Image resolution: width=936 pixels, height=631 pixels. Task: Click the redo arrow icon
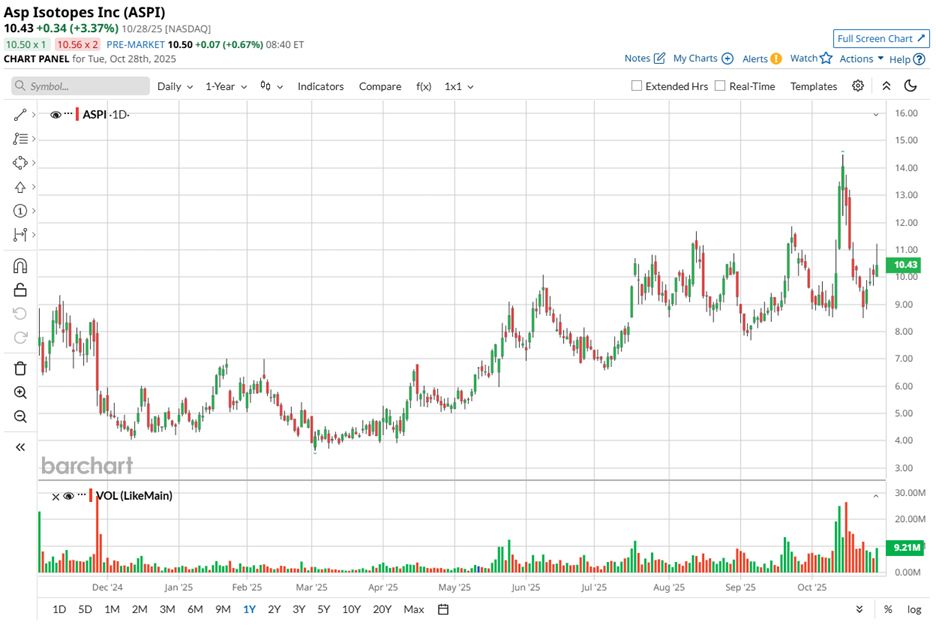(20, 337)
